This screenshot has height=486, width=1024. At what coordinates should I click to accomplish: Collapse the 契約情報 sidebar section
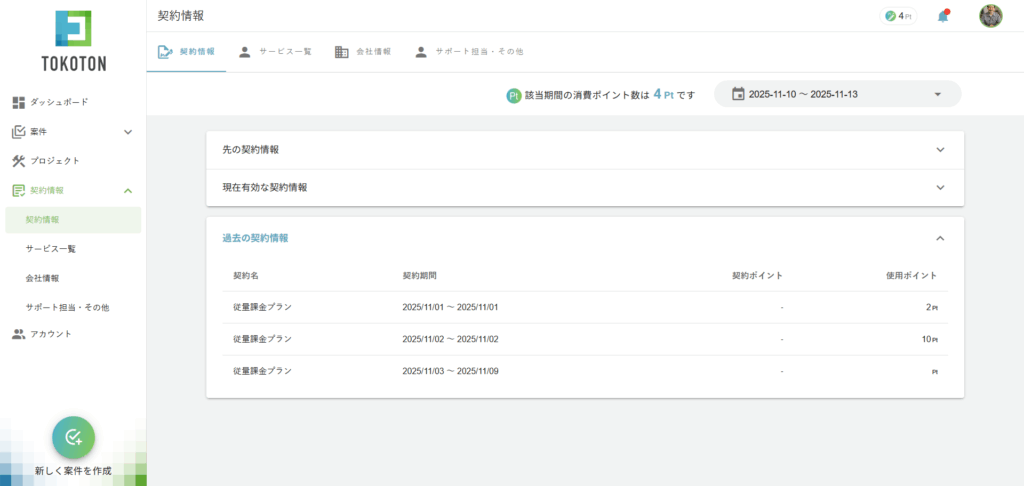point(127,190)
